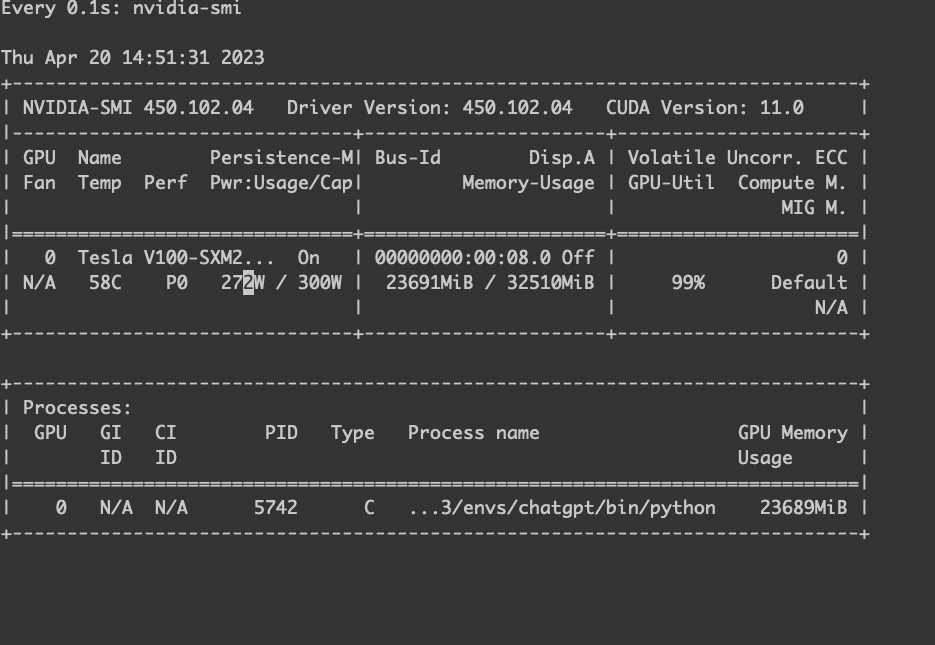Click the Bus-Id column header
This screenshot has height=645, width=935.
pyautogui.click(x=407, y=158)
